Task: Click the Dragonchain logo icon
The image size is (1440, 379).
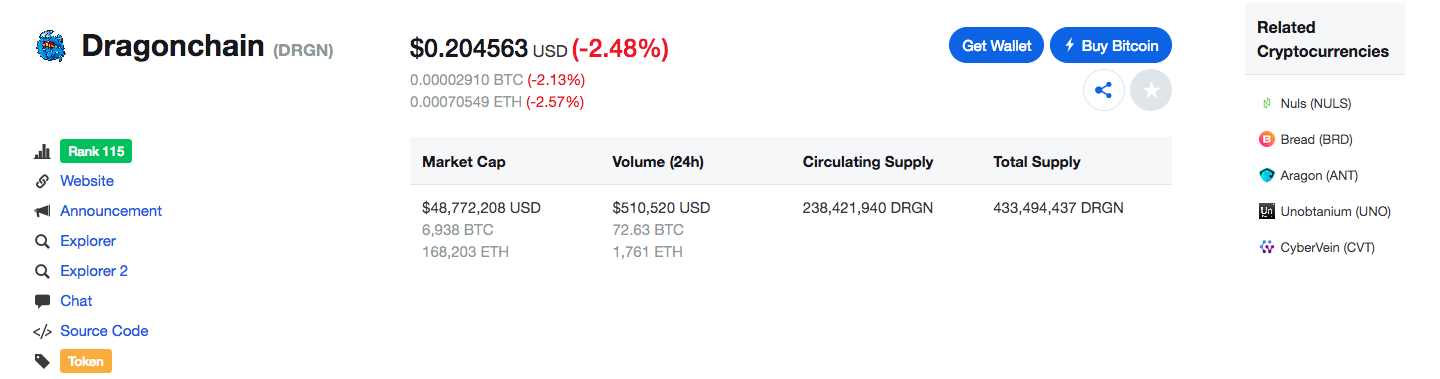Action: [x=50, y=46]
